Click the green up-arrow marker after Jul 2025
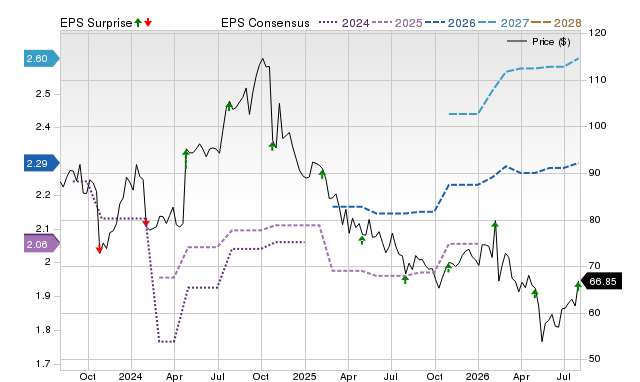This screenshot has width=640, height=382. (x=405, y=279)
